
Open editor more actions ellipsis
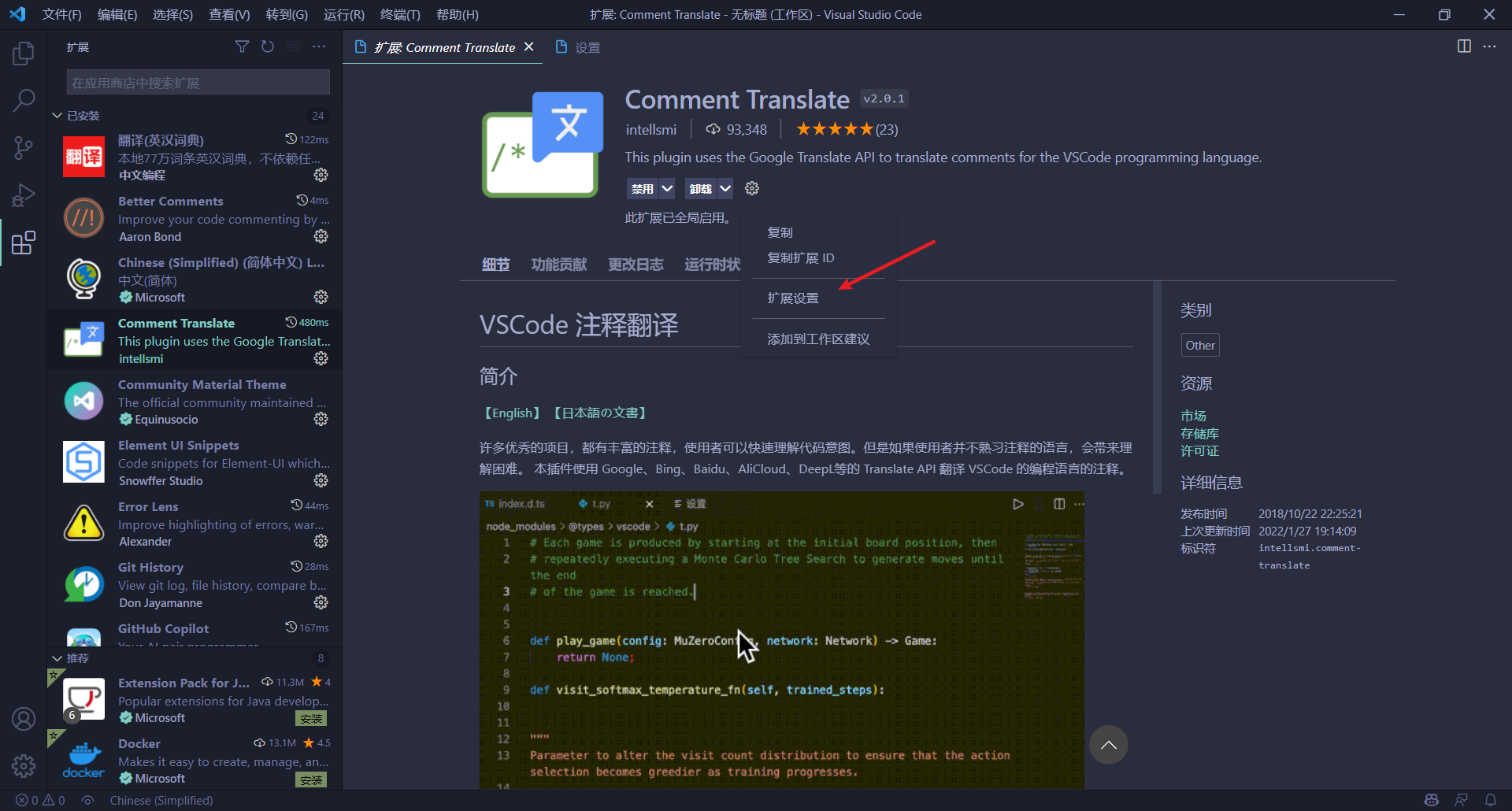pos(1489,46)
